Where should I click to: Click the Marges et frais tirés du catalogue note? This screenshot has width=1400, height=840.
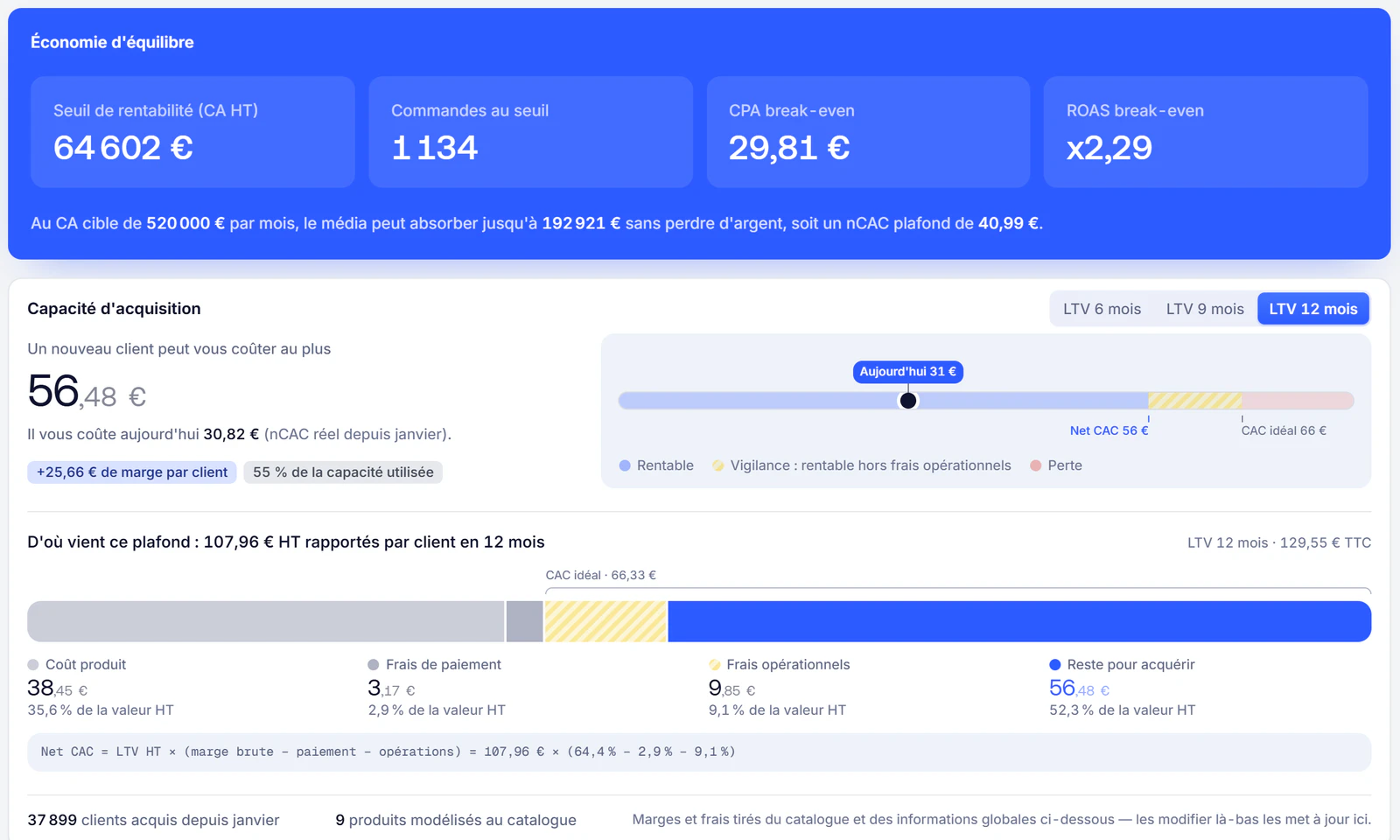(x=1002, y=820)
